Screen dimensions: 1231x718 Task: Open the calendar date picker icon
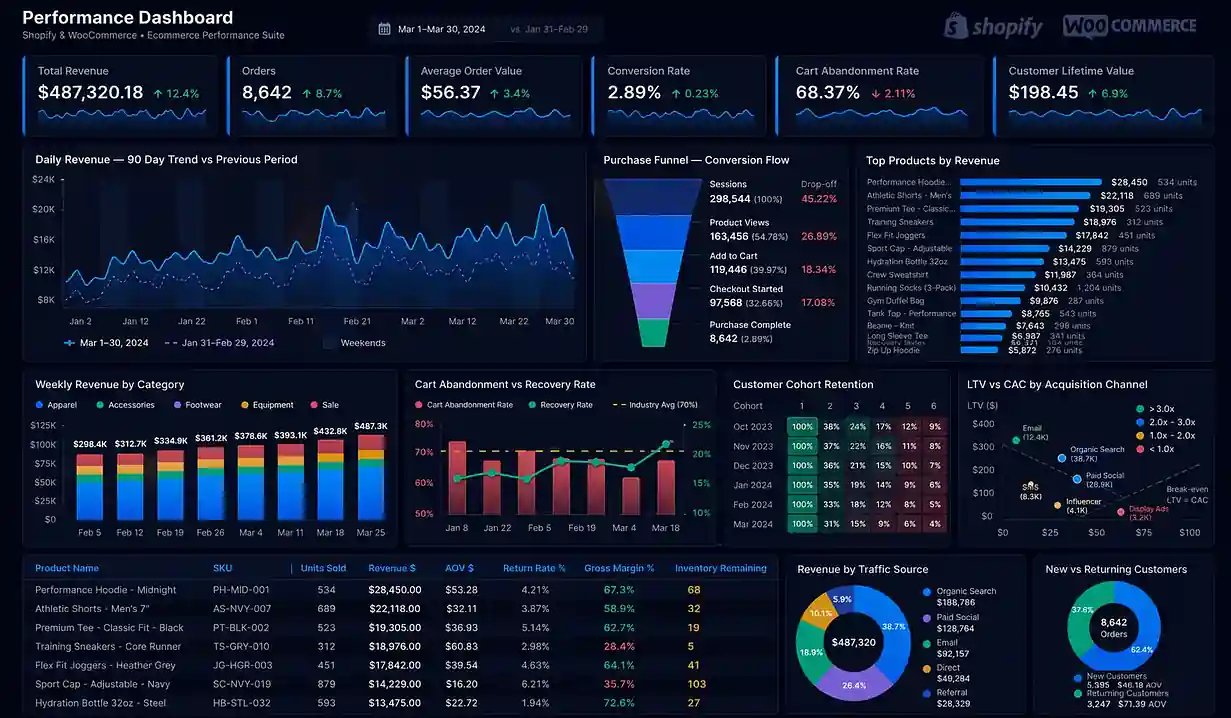click(382, 28)
